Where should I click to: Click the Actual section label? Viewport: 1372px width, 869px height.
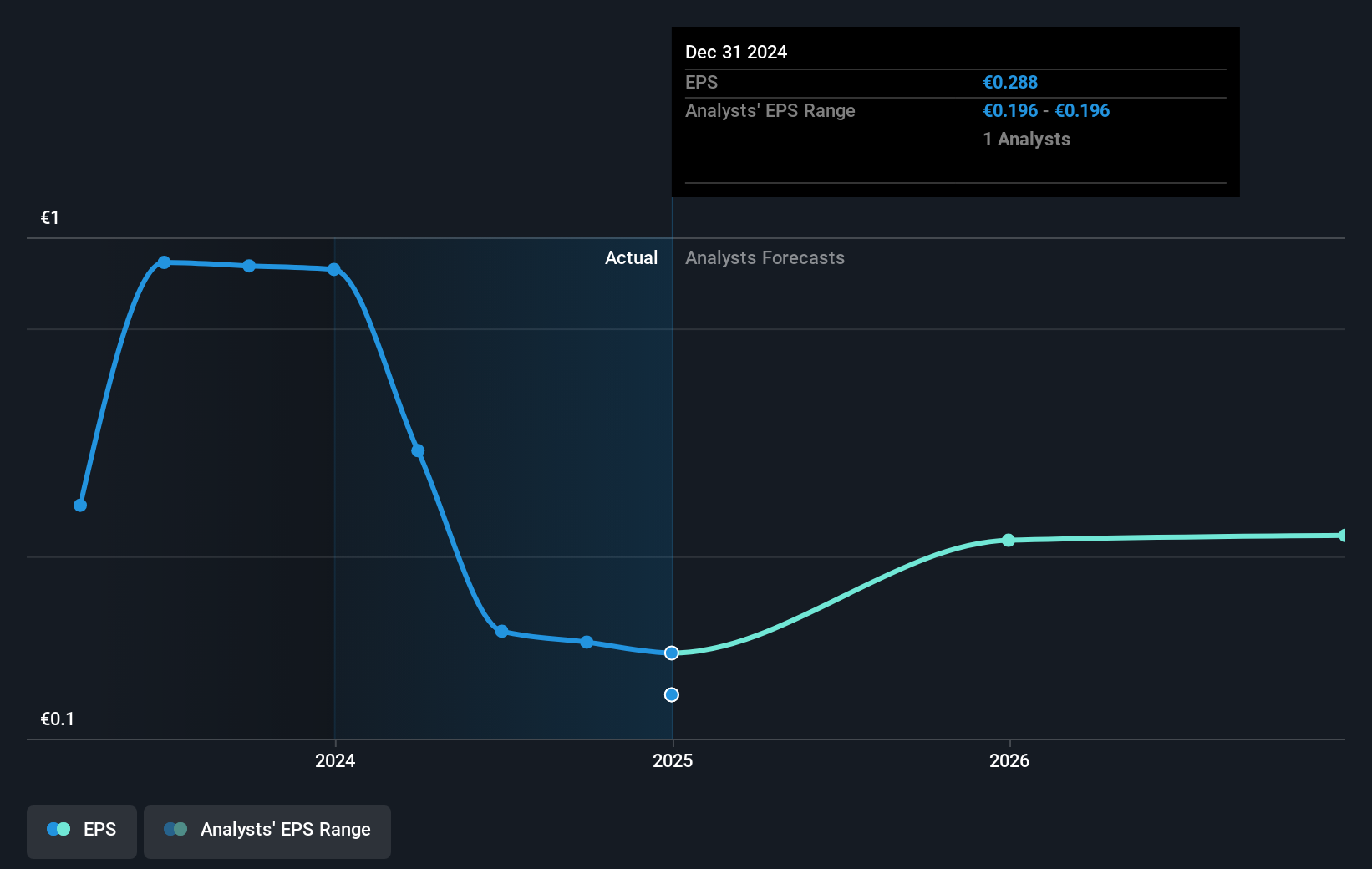[x=632, y=257]
